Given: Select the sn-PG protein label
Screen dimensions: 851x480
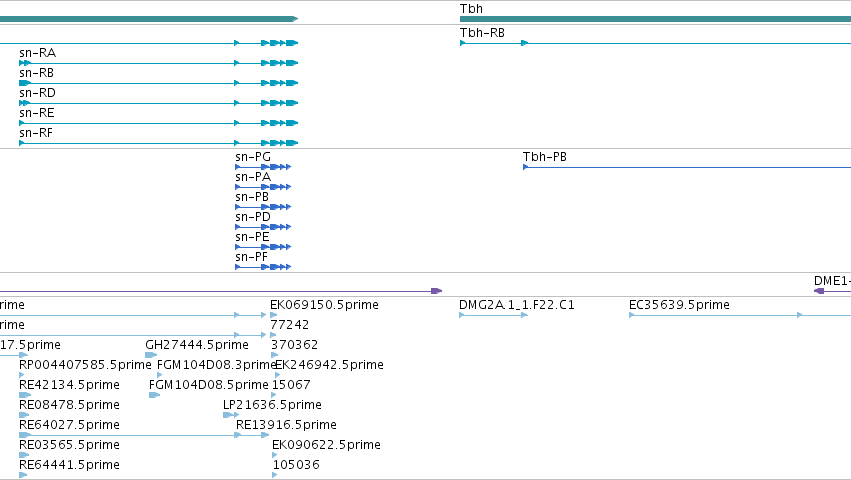Looking at the screenshot, I should click(253, 157).
